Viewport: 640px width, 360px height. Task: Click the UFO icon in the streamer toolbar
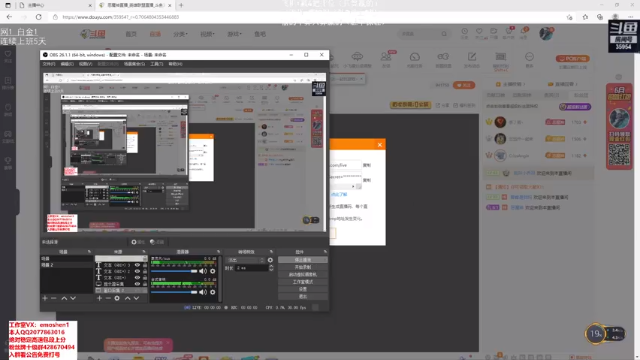pos(357,57)
